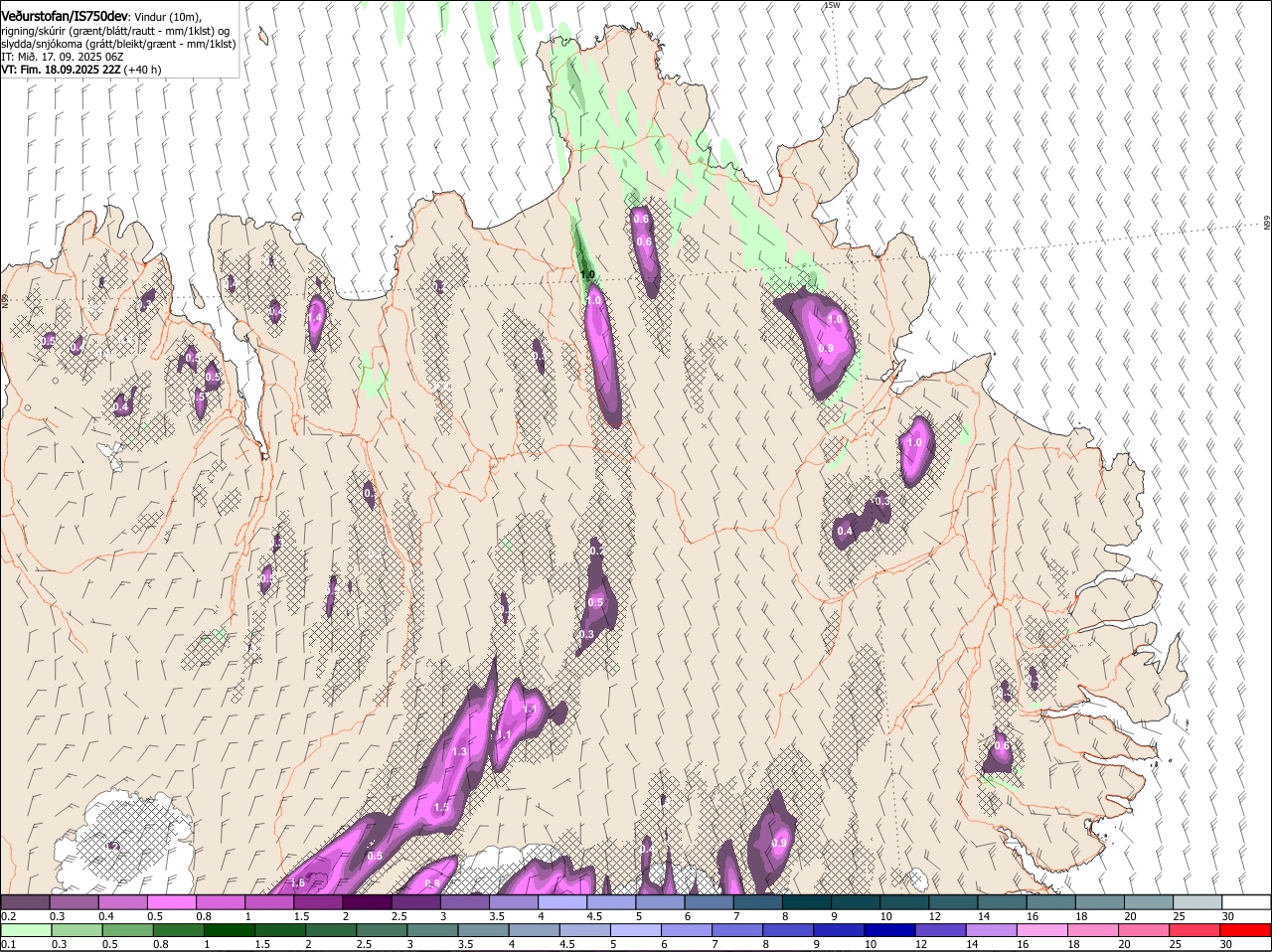The image size is (1272, 952).
Task: Click the 'VT: Fim. 18.09.2025 22Z (+40 h)' line
Action: coord(80,70)
